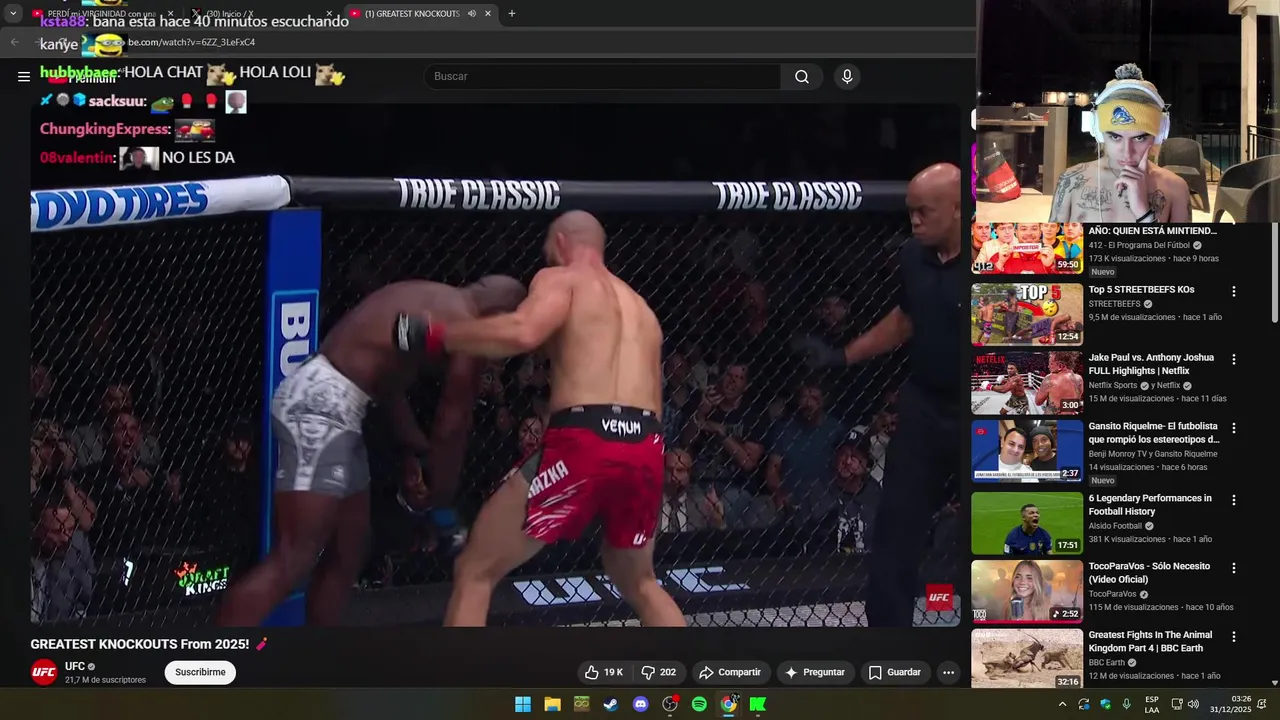Click the Suscribirme button
This screenshot has width=1280, height=720.
point(200,672)
